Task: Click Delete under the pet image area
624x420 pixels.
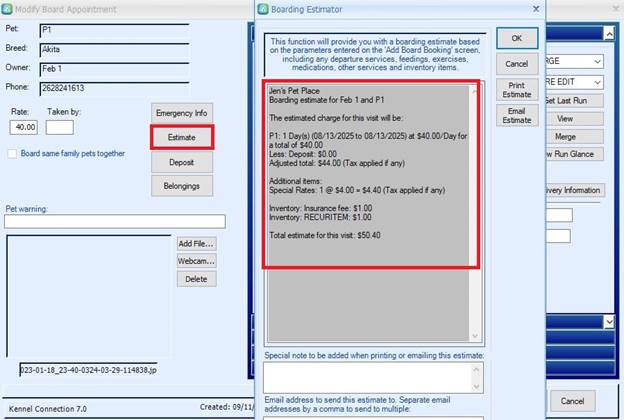Action: pos(197,279)
